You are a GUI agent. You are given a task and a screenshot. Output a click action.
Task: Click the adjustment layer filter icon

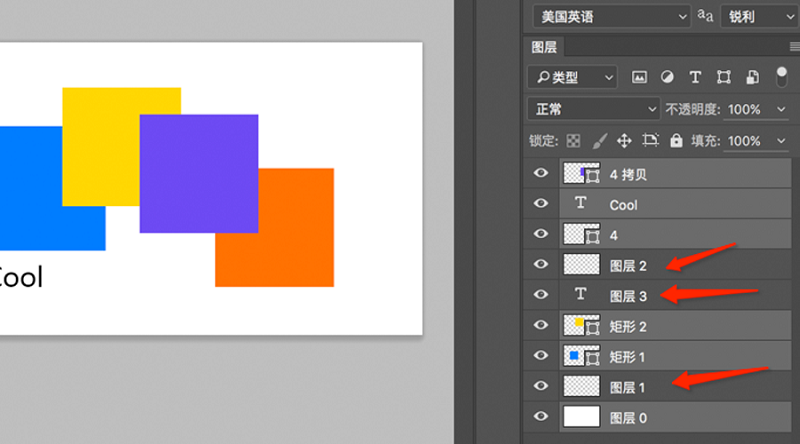pos(667,77)
